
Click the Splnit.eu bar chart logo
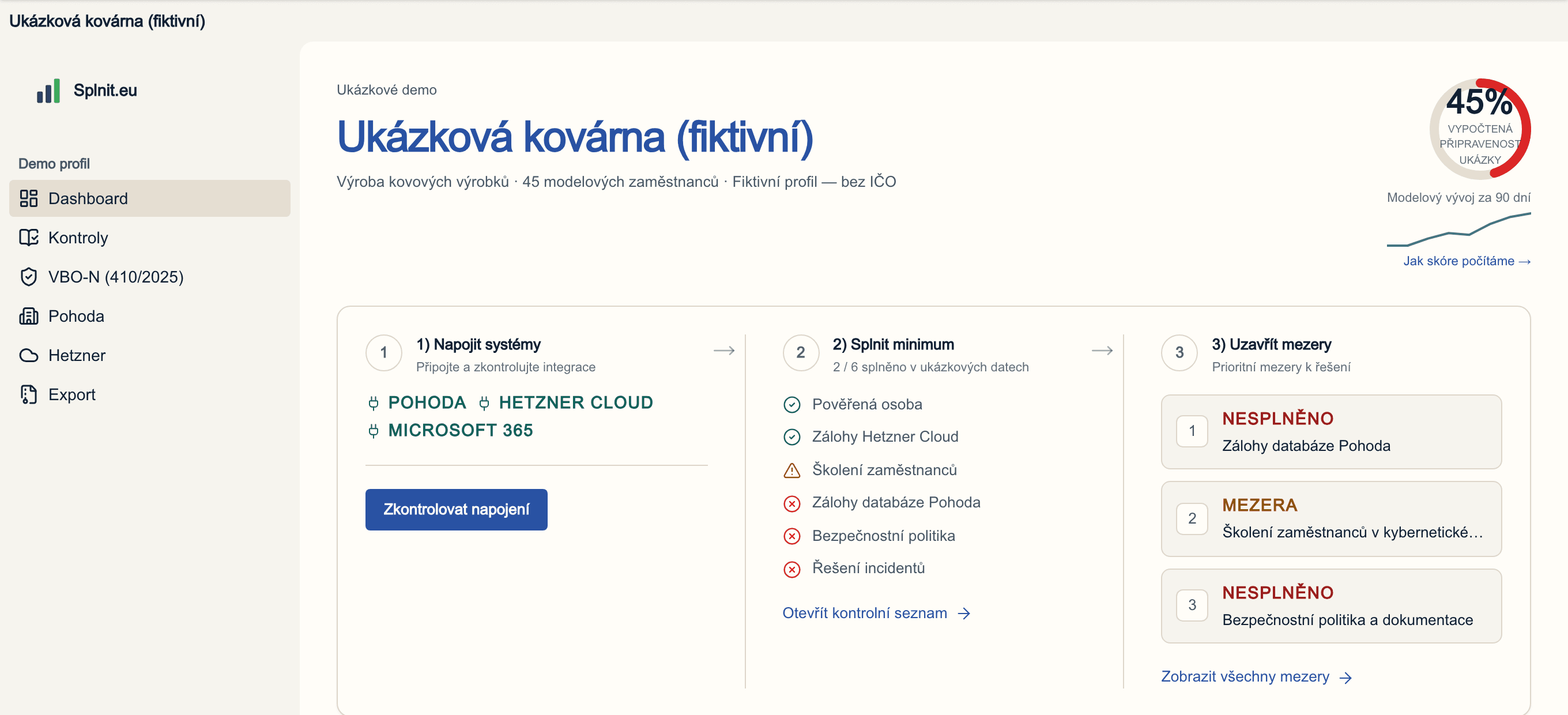click(48, 91)
